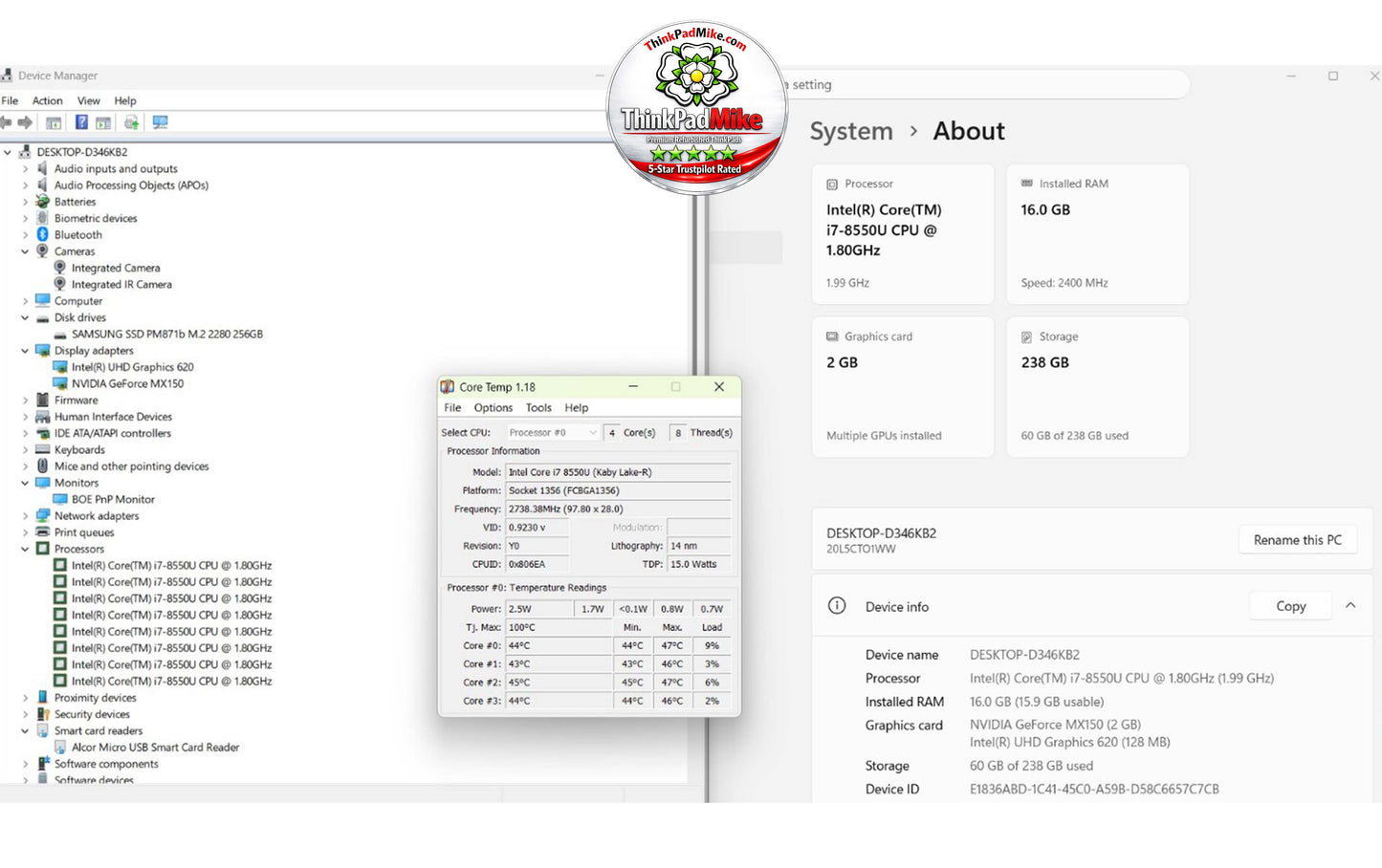This screenshot has height=868, width=1382.
Task: Open the Device Manager View menu
Action: tap(89, 100)
